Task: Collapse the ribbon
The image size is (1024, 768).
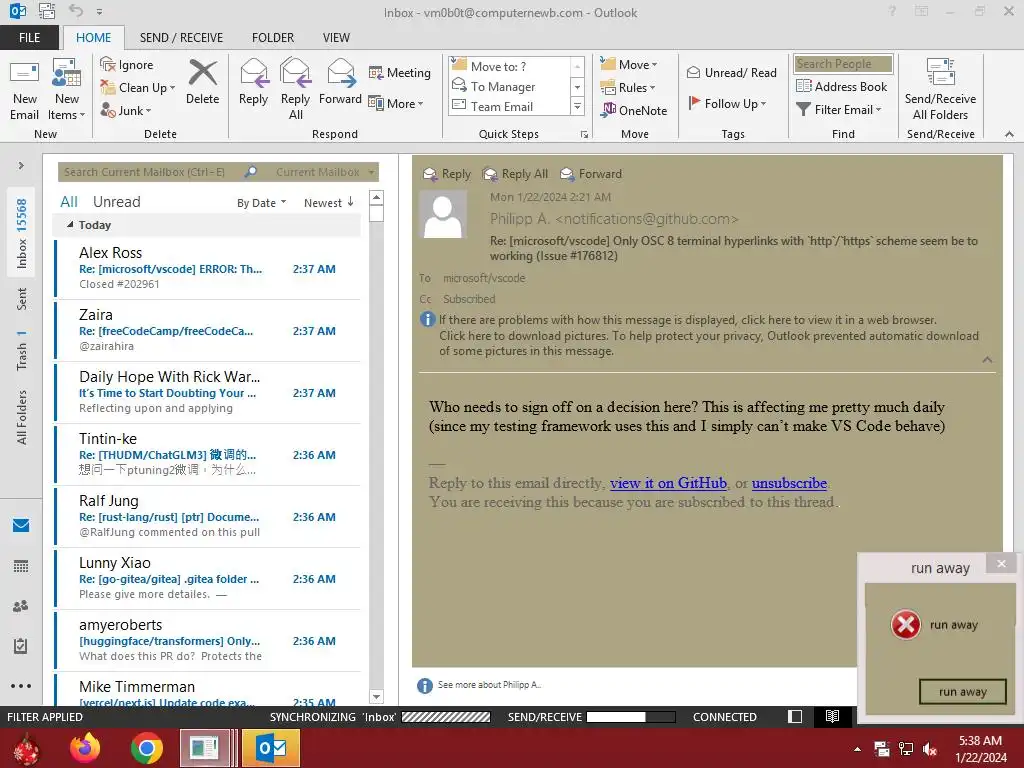Action: pos(1009,134)
